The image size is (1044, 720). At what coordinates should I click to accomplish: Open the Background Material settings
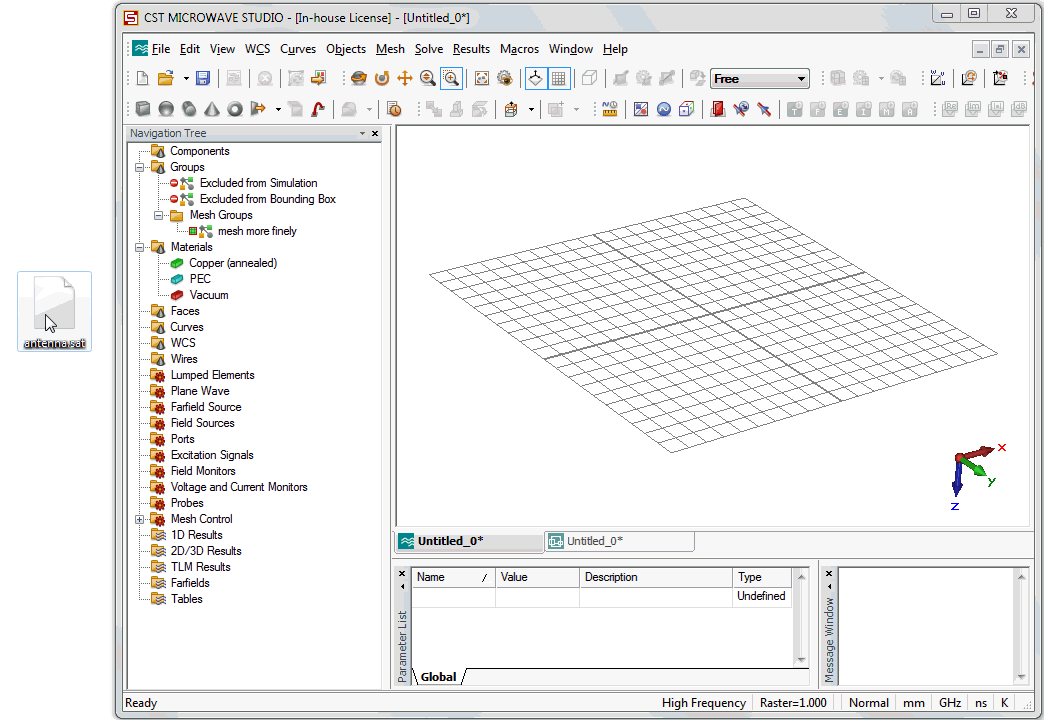(x=641, y=109)
